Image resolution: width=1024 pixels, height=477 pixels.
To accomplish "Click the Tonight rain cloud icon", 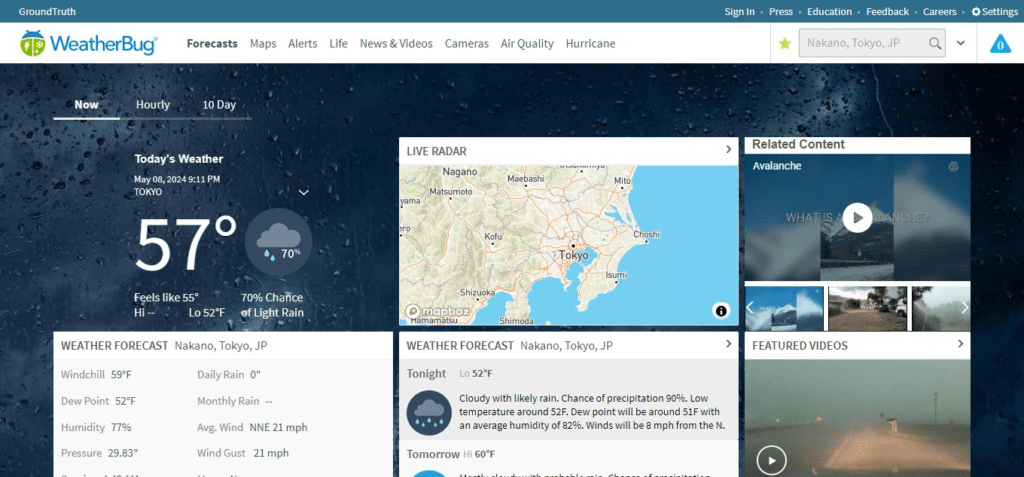I will point(428,413).
